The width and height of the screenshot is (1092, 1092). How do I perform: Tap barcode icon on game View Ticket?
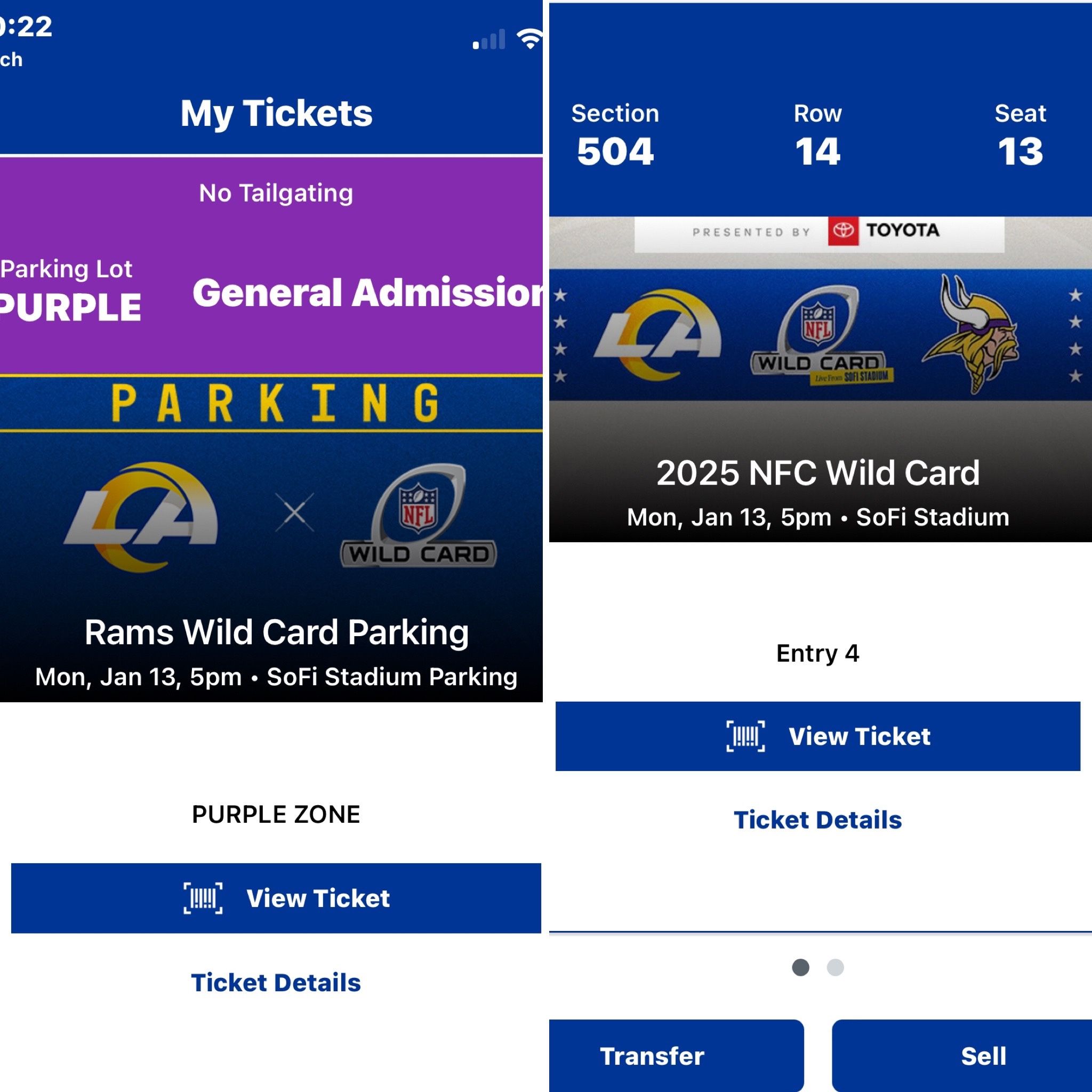click(745, 736)
